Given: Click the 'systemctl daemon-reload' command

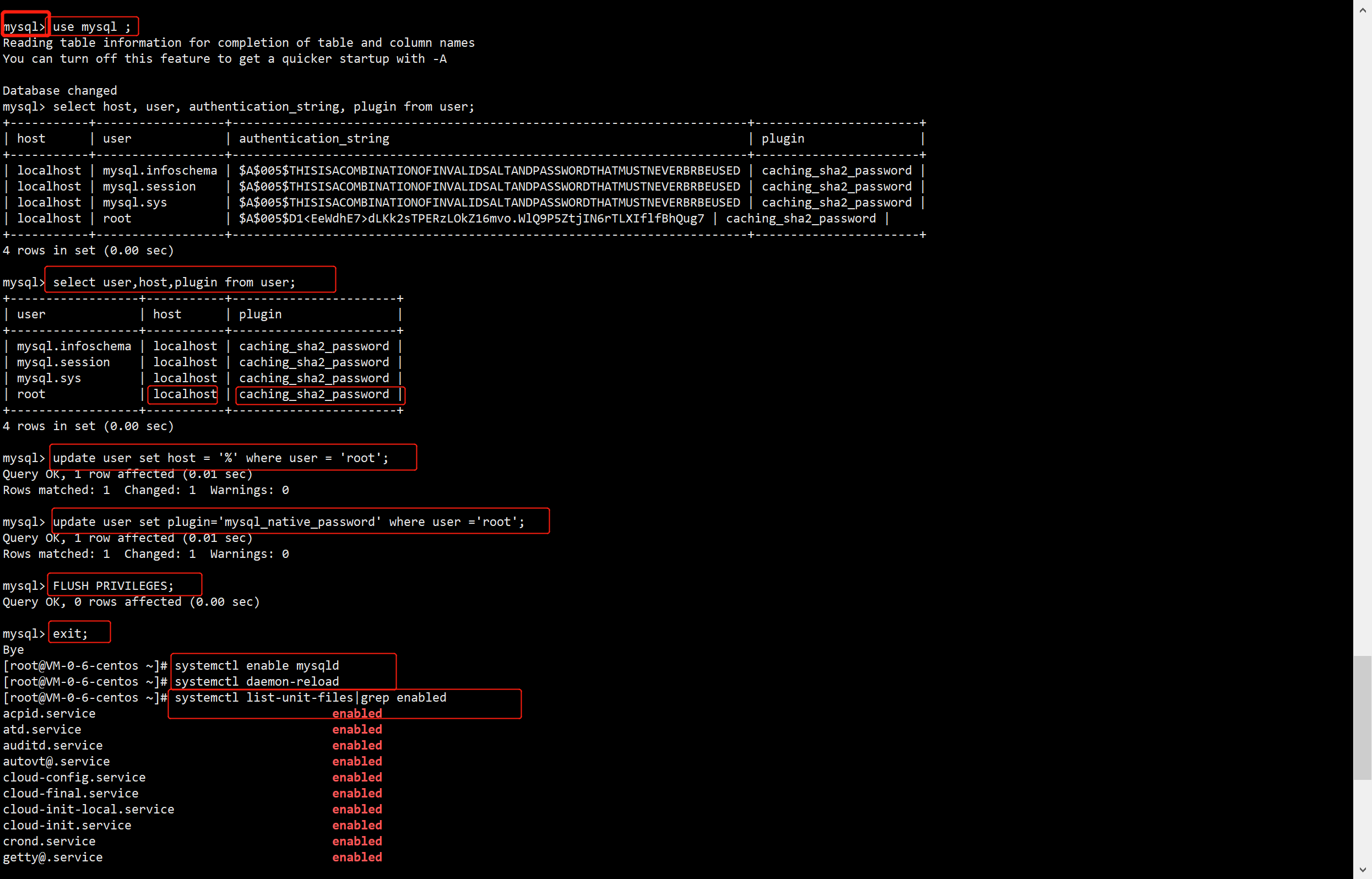Looking at the screenshot, I should (257, 681).
